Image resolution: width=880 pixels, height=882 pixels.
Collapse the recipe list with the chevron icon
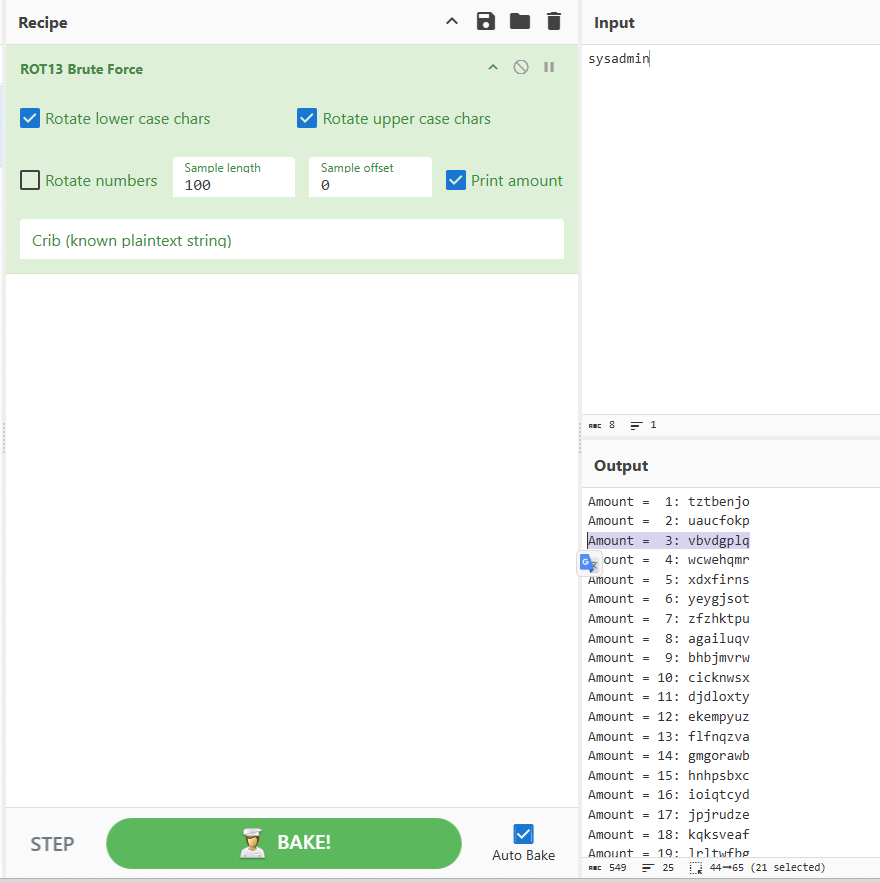pyautogui.click(x=452, y=22)
